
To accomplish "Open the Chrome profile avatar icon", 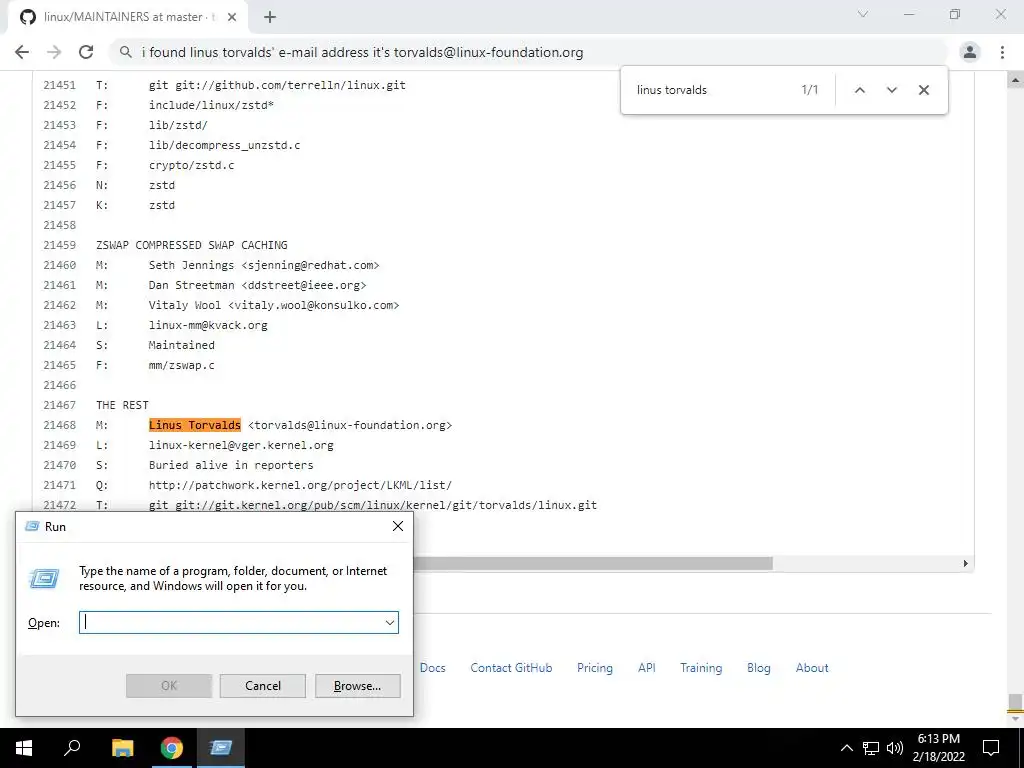I will pyautogui.click(x=970, y=52).
